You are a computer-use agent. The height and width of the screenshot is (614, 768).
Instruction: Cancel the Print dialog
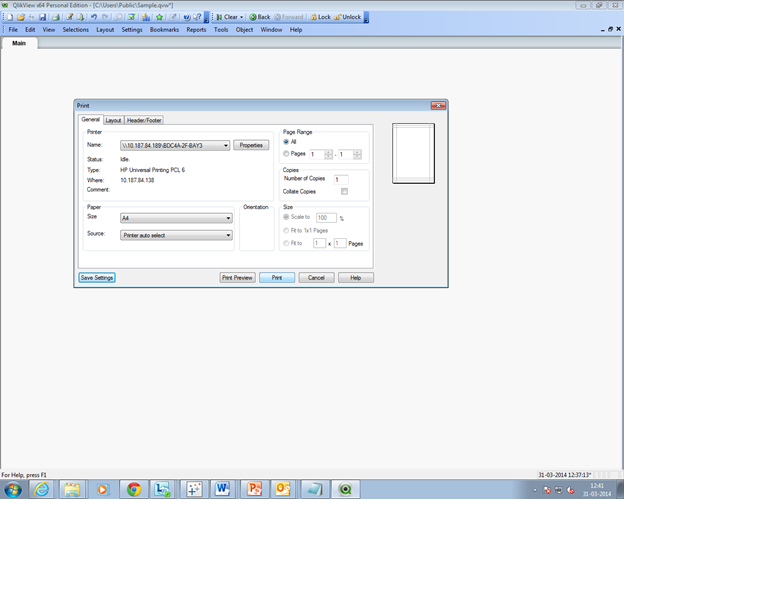point(316,278)
